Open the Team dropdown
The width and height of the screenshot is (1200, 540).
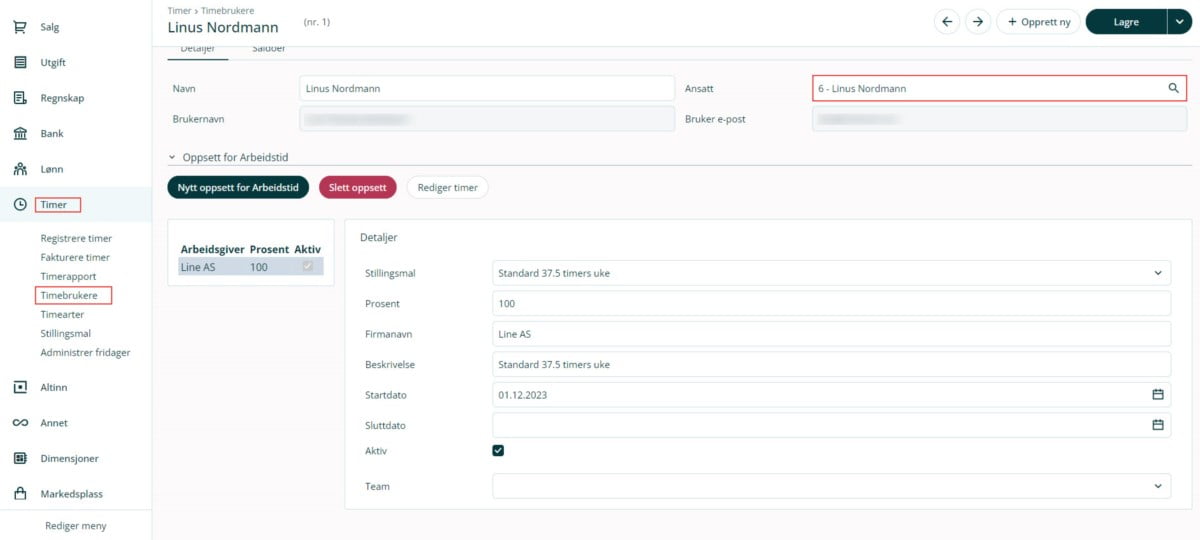tap(1158, 486)
